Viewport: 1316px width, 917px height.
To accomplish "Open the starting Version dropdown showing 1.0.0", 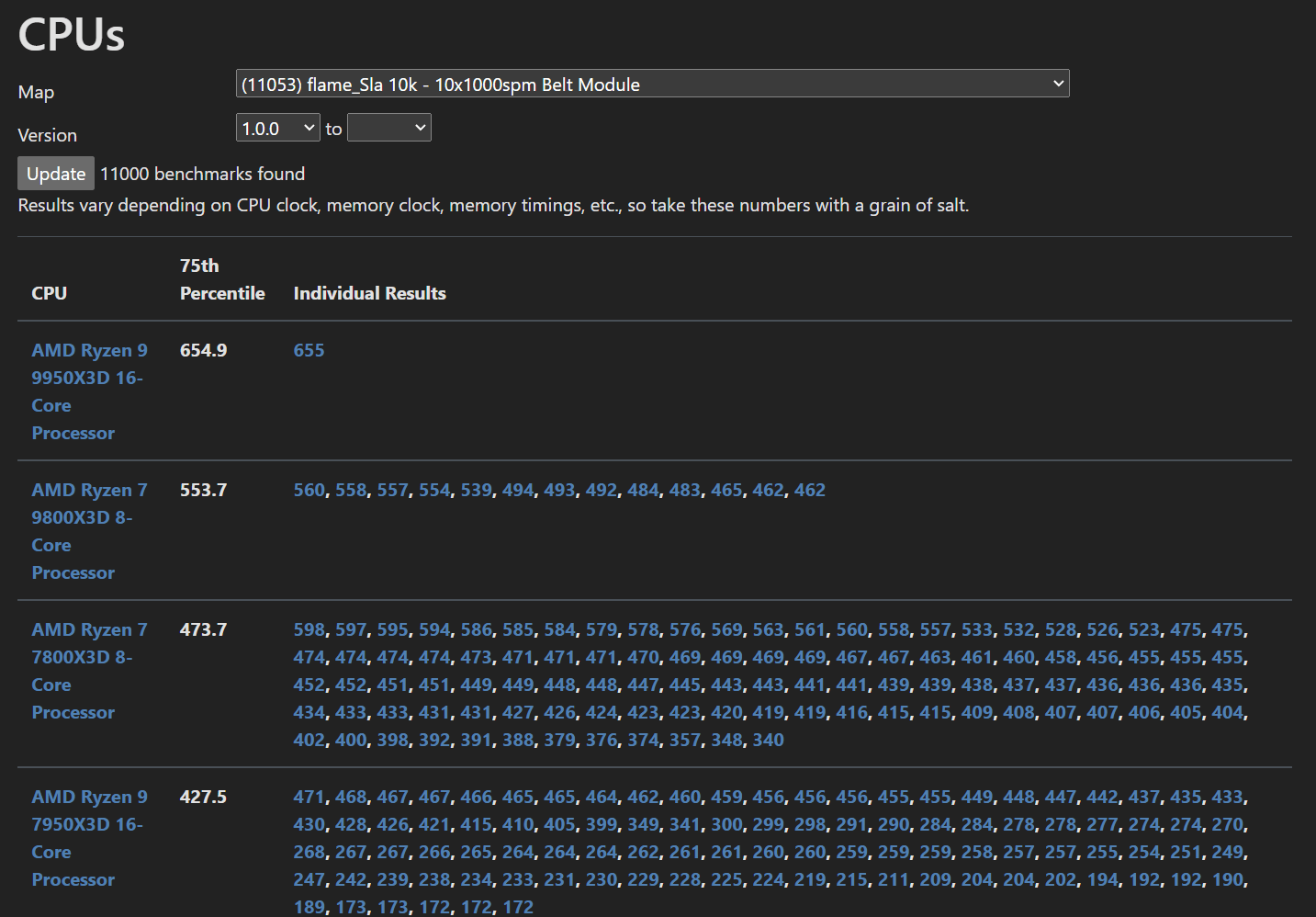I will pyautogui.click(x=277, y=127).
